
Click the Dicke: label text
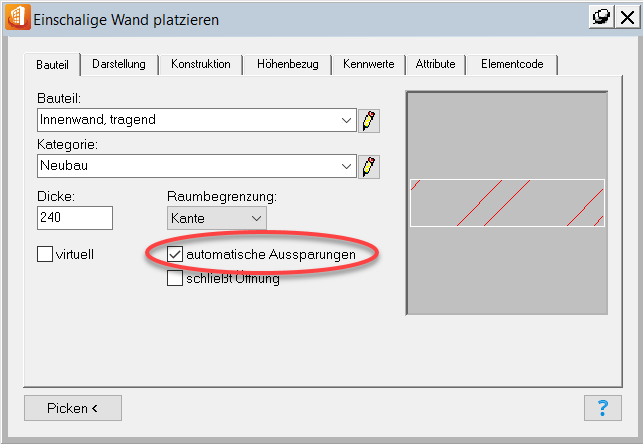(56, 196)
